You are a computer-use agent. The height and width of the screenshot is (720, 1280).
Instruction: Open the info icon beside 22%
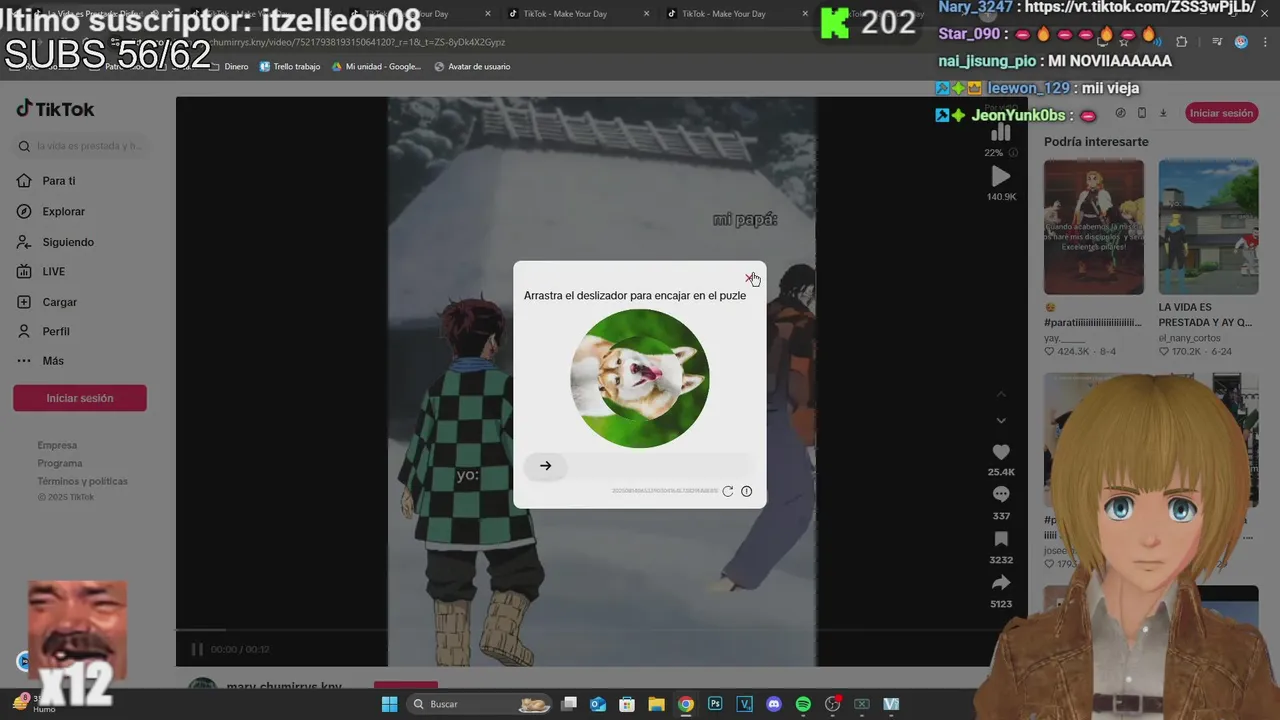click(1013, 153)
